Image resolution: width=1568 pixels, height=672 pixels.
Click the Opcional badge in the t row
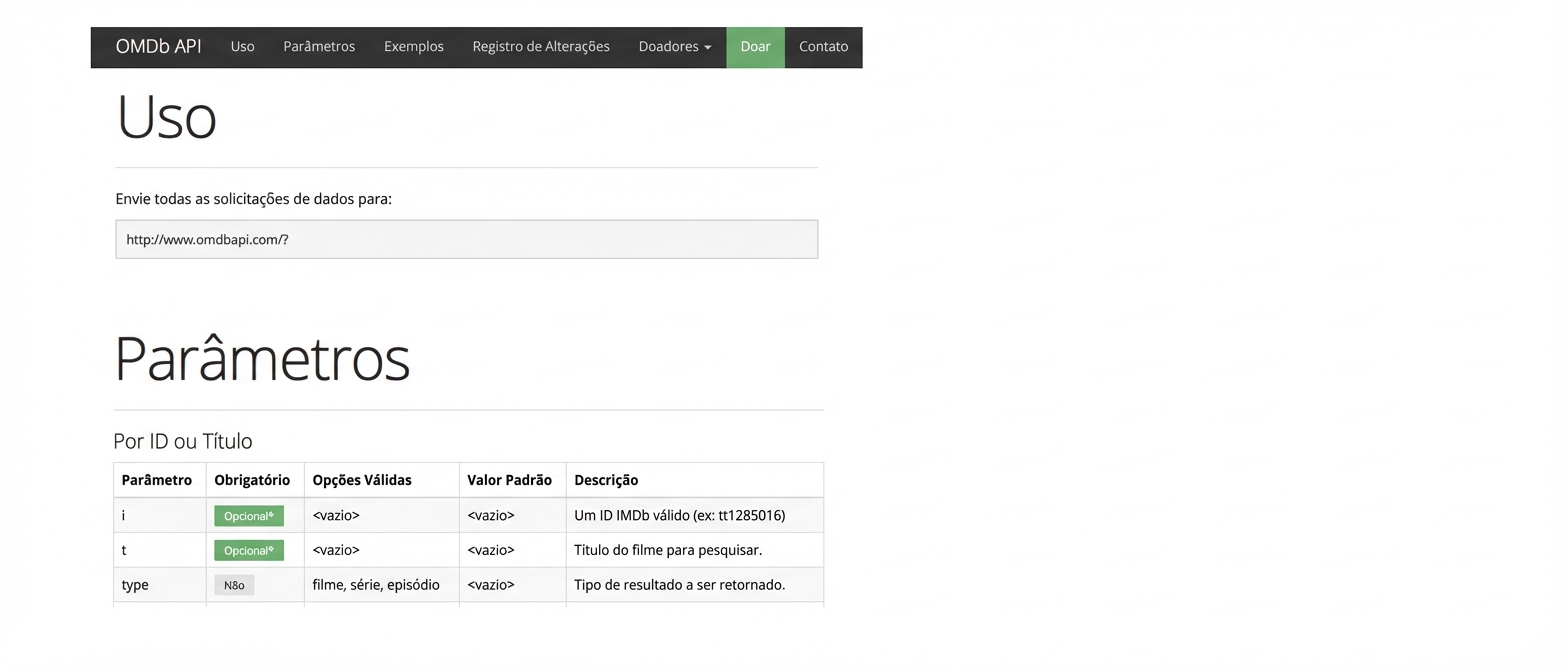tap(249, 550)
